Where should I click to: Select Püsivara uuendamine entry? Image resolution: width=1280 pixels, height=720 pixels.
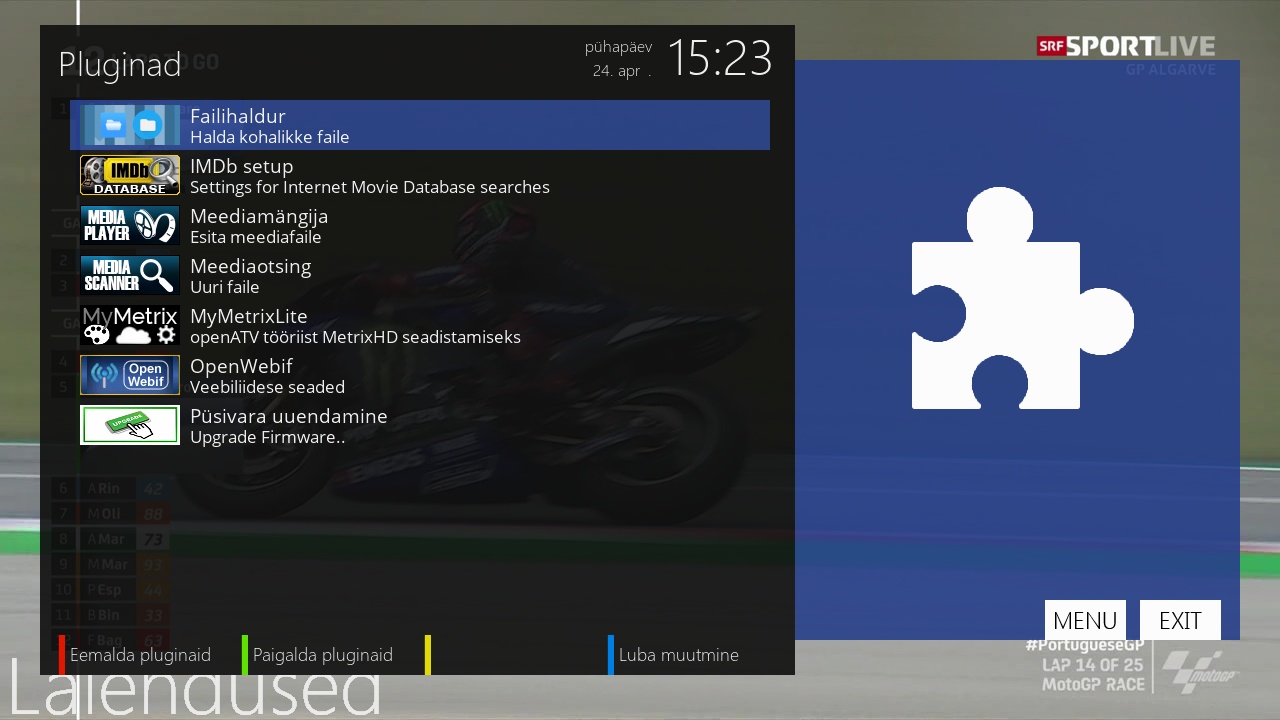(x=420, y=425)
